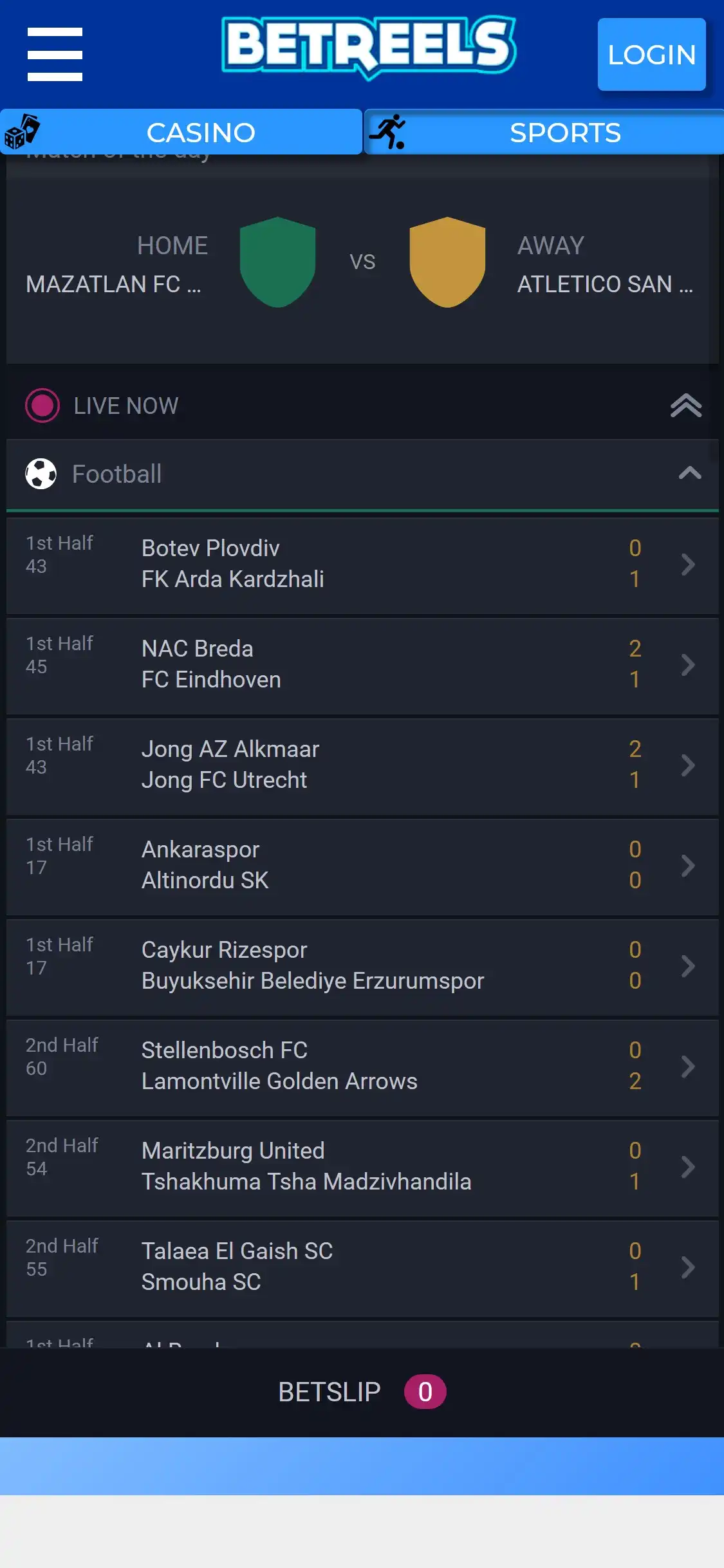Image resolution: width=724 pixels, height=1568 pixels.
Task: Open the hamburger menu
Action: tap(55, 54)
